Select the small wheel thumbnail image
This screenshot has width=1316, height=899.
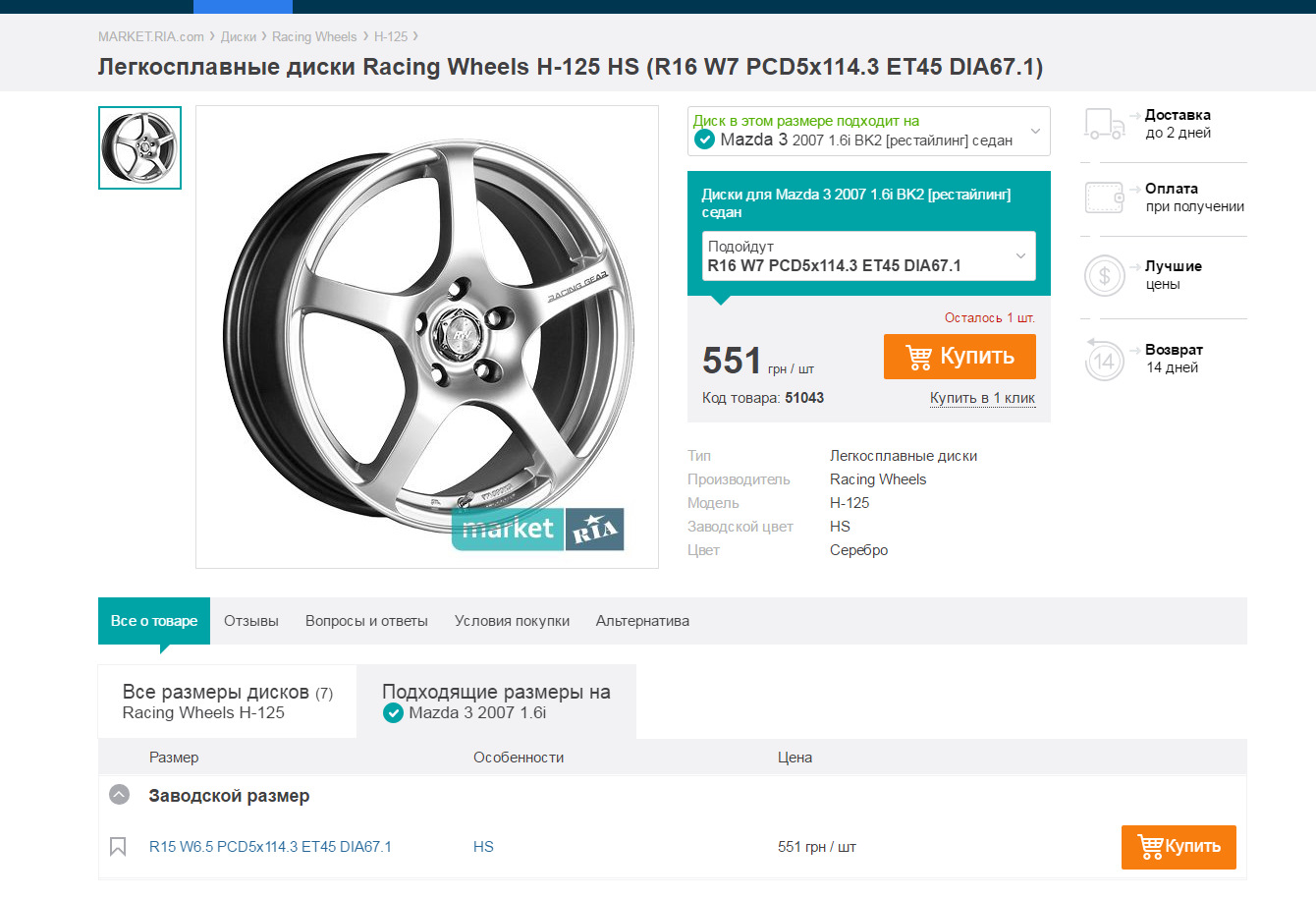click(139, 147)
